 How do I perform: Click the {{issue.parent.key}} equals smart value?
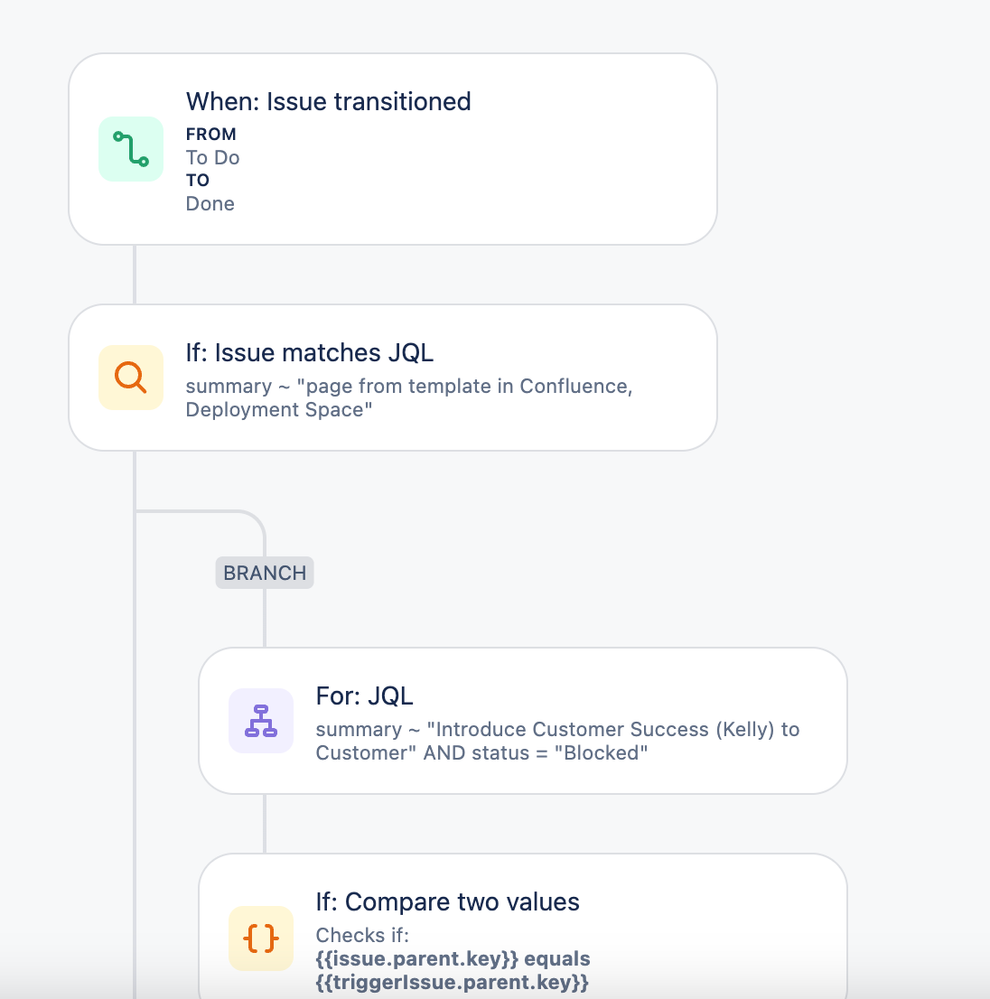(453, 959)
